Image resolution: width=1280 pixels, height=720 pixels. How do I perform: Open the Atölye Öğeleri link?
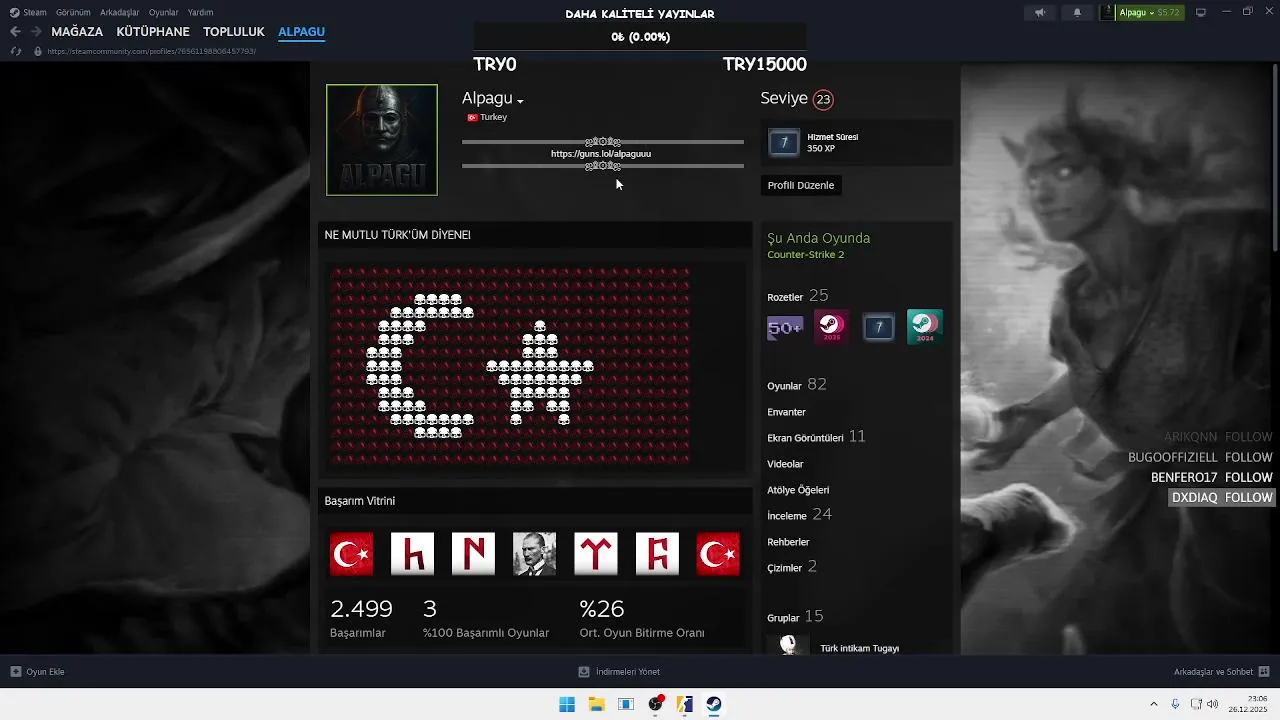798,490
